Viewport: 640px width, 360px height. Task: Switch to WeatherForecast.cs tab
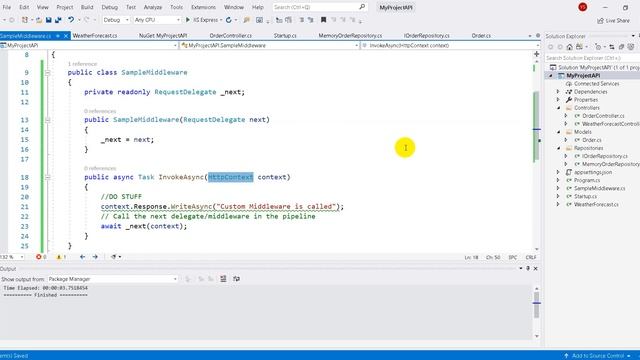95,36
